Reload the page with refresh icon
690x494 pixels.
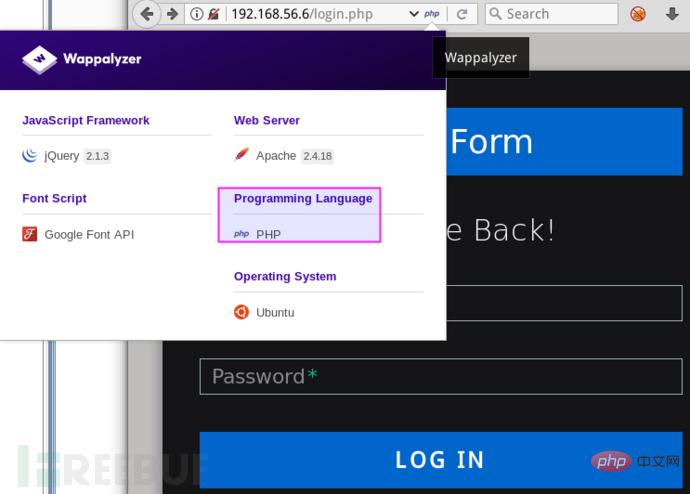(x=462, y=14)
